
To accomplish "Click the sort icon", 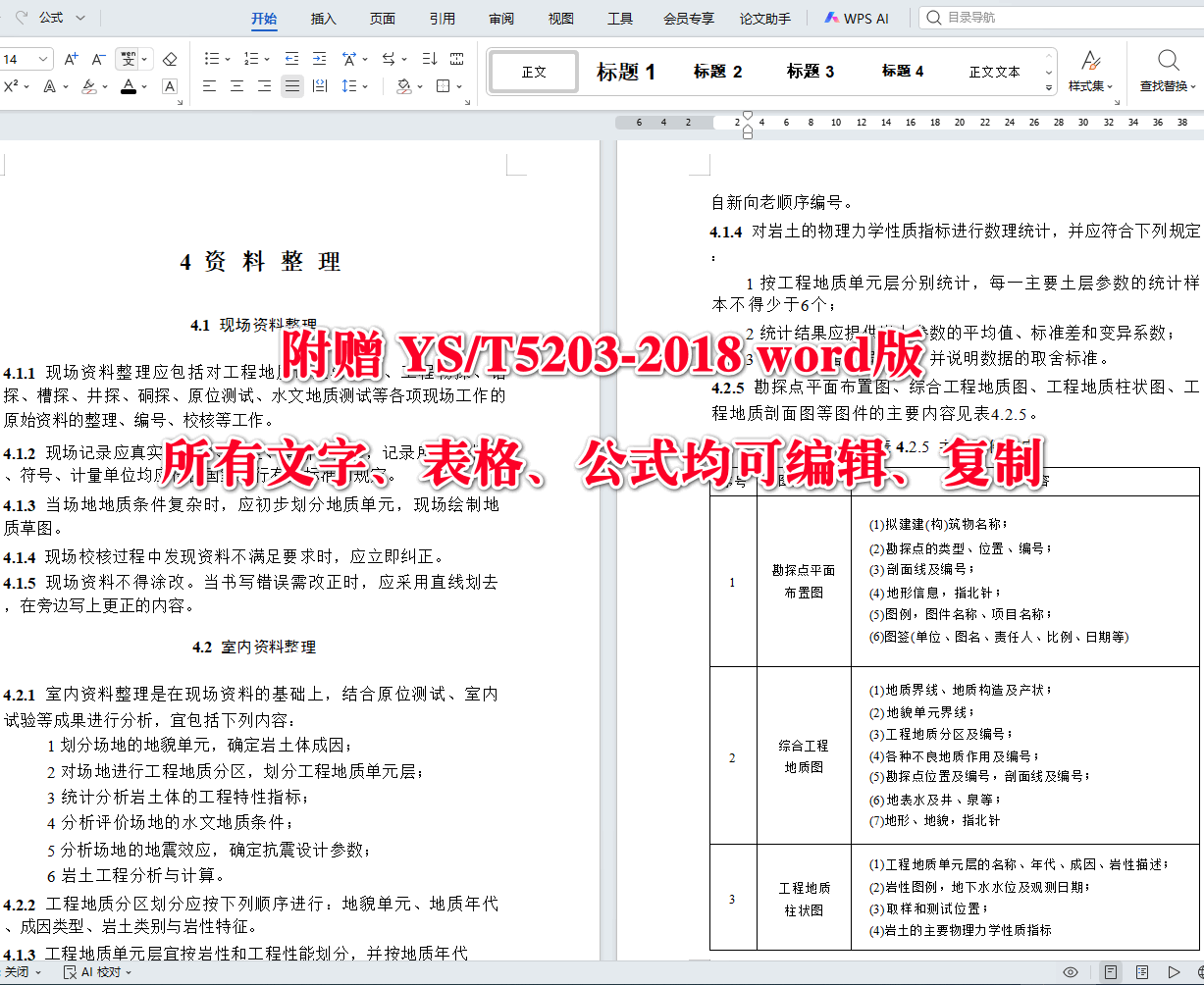I will click(429, 59).
